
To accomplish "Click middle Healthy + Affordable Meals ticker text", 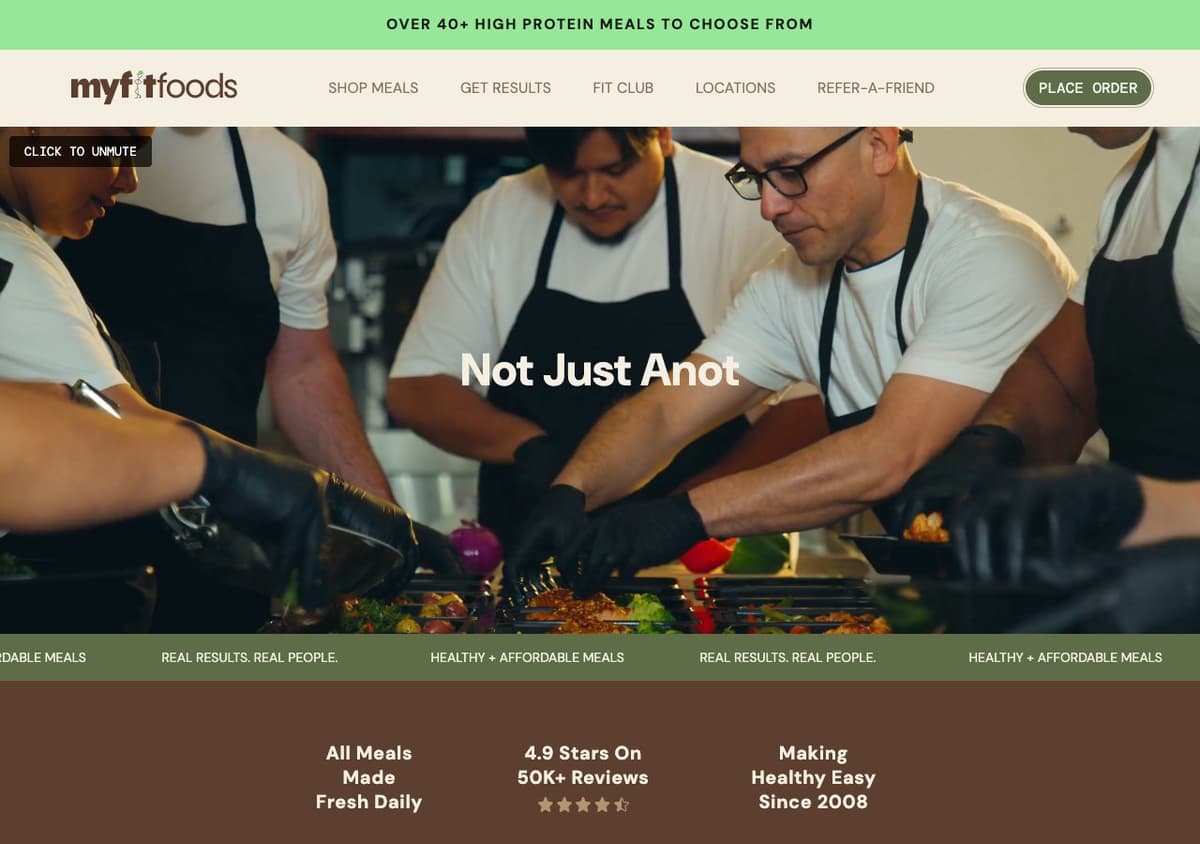I will click(x=527, y=657).
